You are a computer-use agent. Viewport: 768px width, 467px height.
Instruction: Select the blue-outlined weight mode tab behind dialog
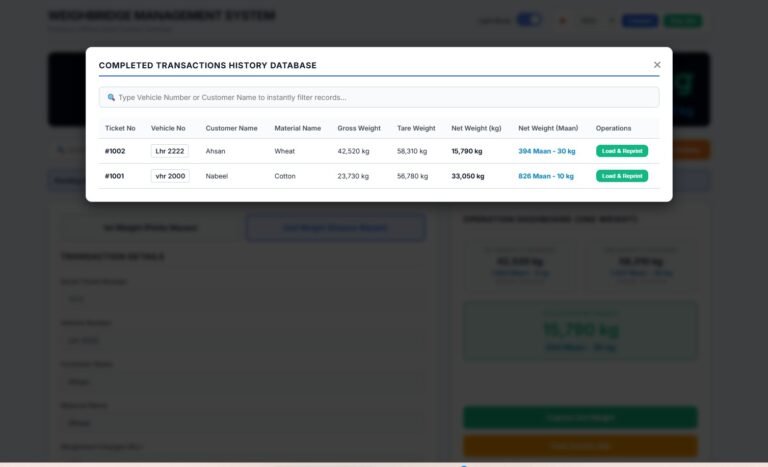[x=336, y=227]
